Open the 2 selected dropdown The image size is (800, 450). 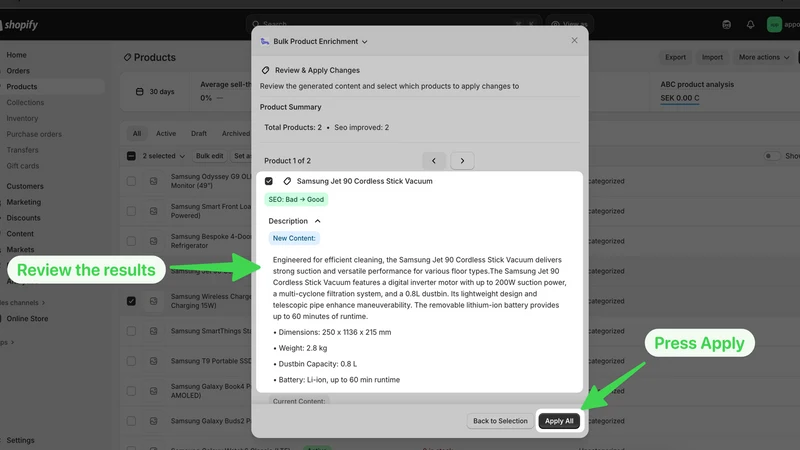point(163,156)
